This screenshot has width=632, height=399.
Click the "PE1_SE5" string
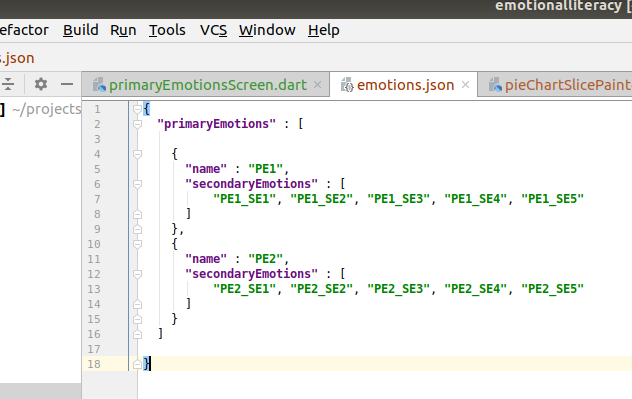[553, 199]
